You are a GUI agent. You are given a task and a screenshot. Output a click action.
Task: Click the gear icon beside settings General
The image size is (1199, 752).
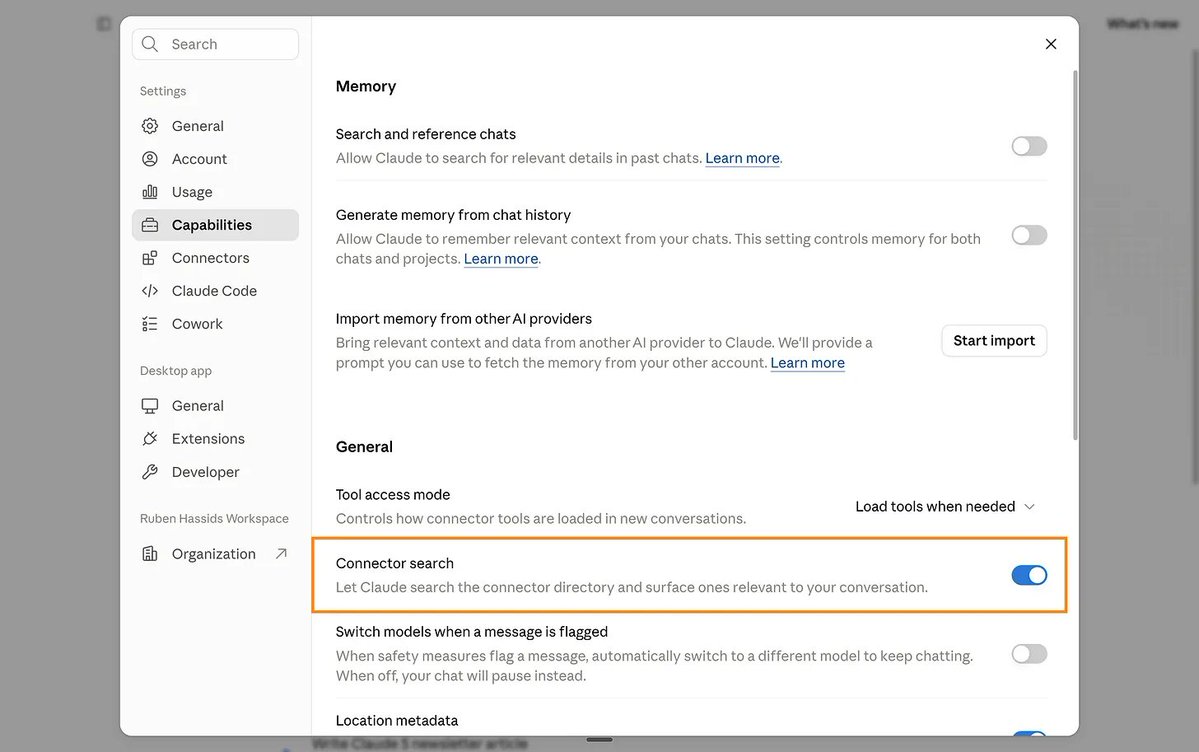point(150,125)
